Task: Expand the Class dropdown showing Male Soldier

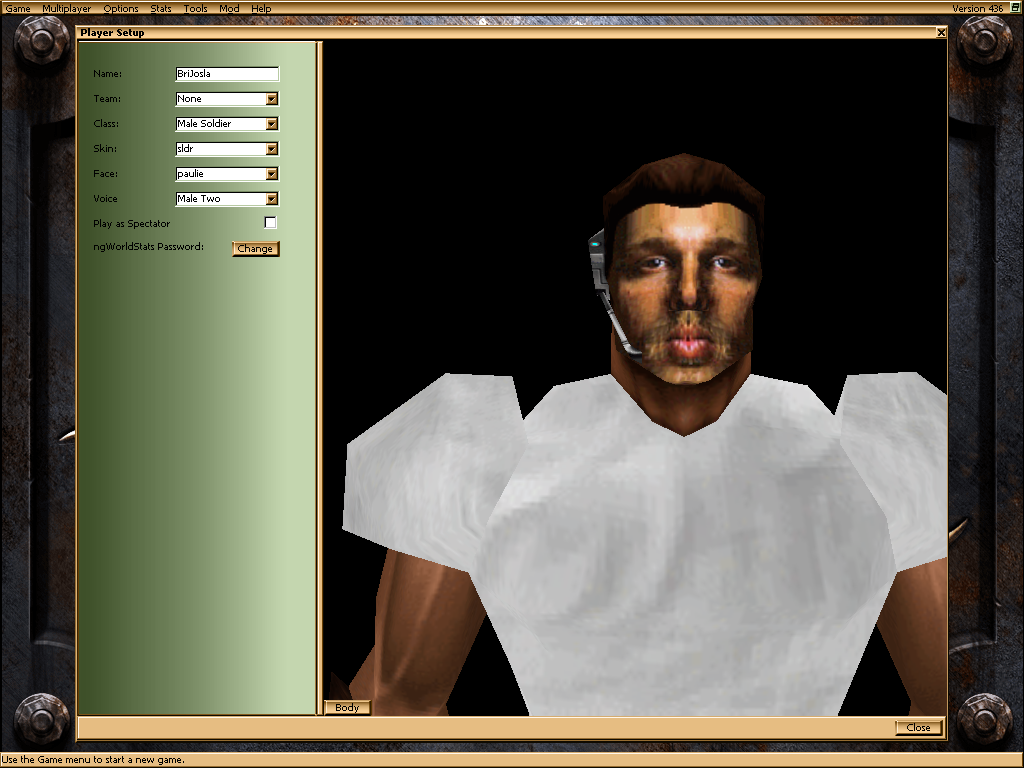Action: [271, 124]
